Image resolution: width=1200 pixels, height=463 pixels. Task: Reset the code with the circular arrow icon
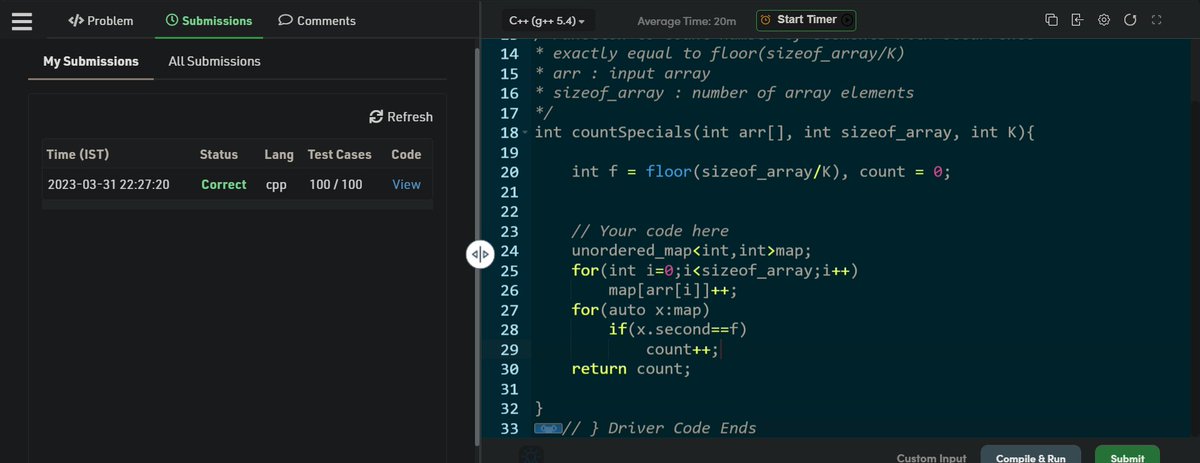1131,20
